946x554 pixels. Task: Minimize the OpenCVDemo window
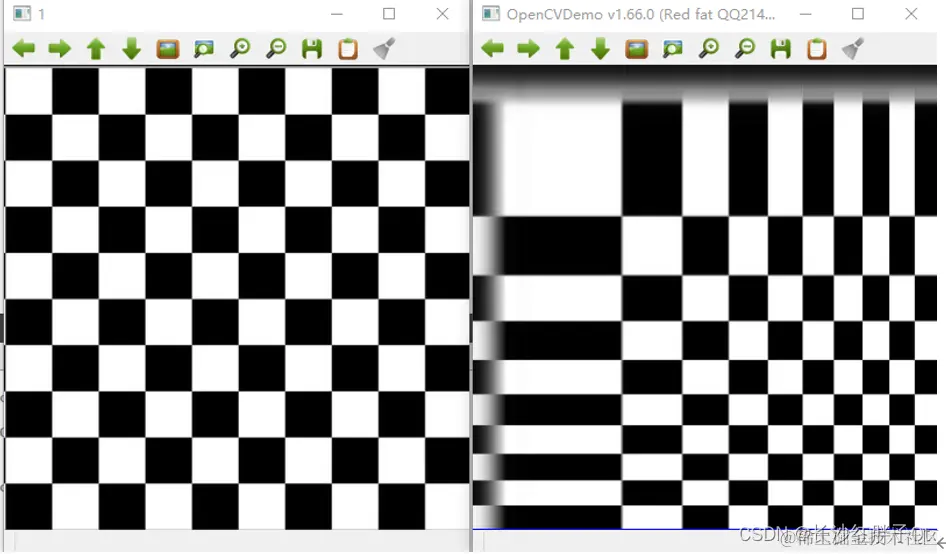[805, 13]
